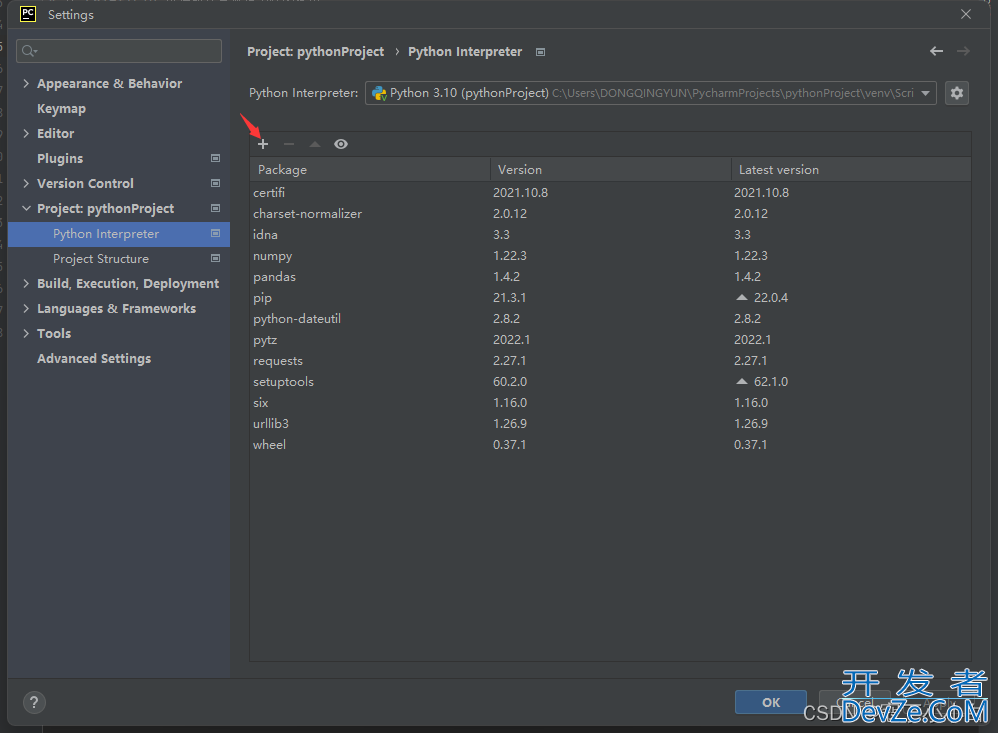Open the Keymap settings page
Viewport: 998px width, 733px height.
pos(61,109)
